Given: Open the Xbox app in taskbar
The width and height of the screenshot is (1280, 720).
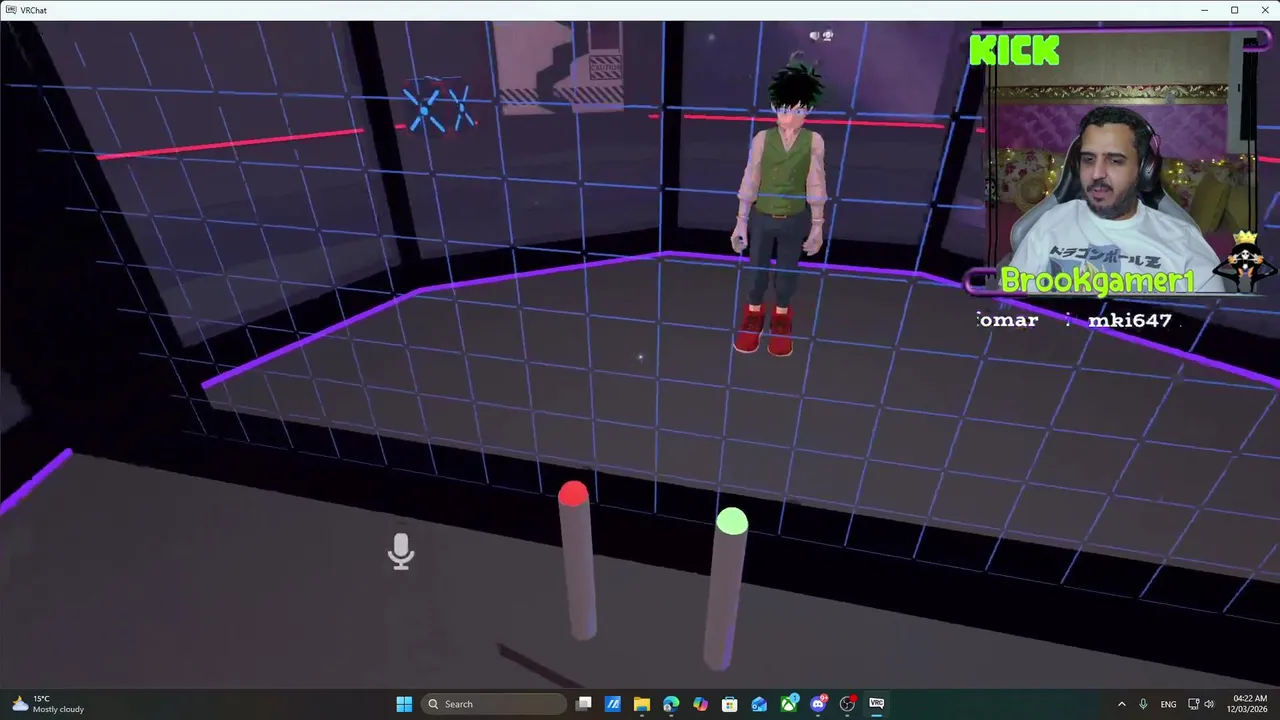Looking at the screenshot, I should [x=789, y=704].
